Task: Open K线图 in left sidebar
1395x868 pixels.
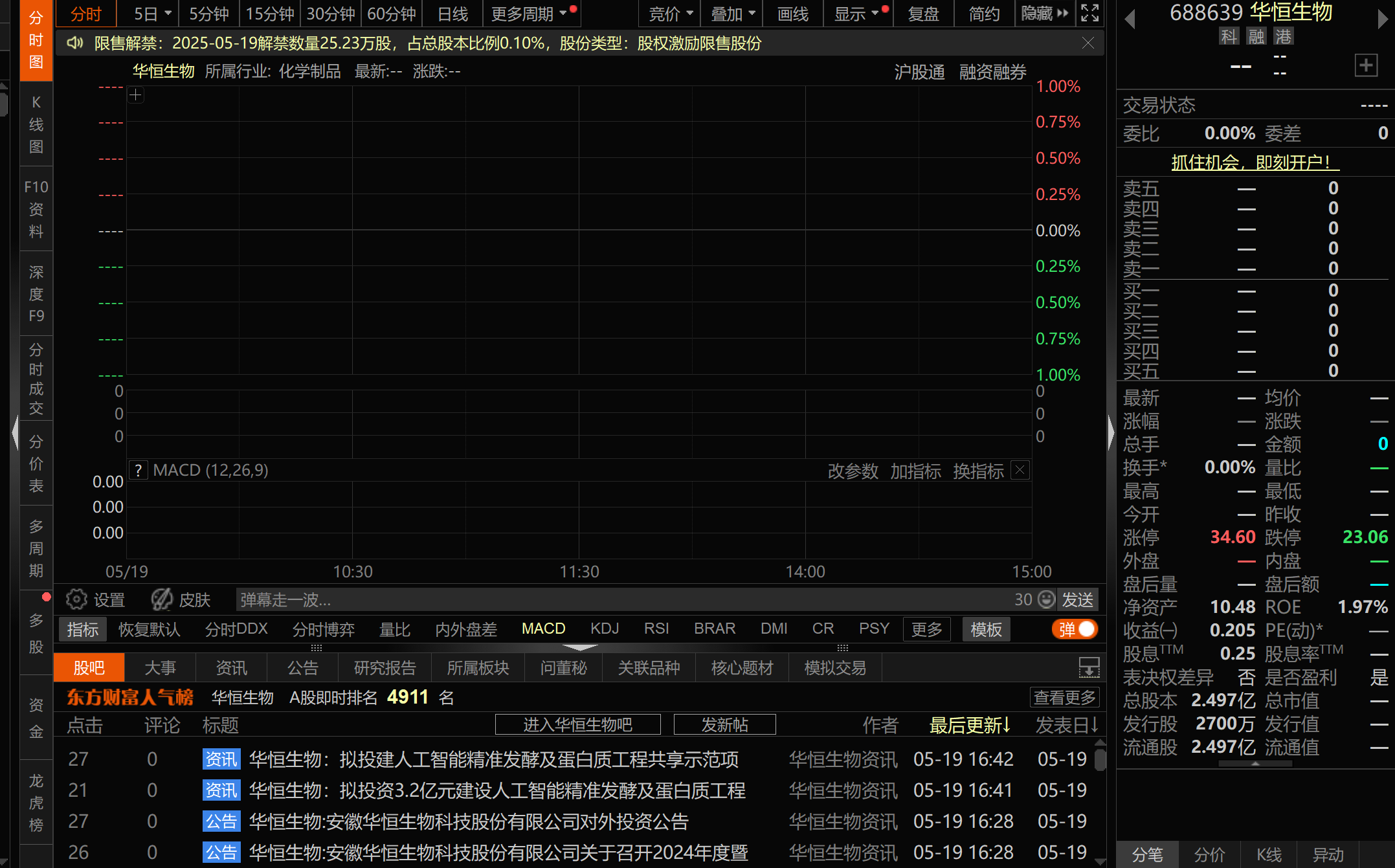Action: click(36, 124)
